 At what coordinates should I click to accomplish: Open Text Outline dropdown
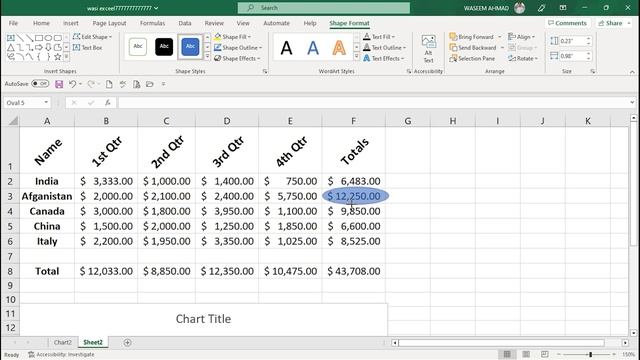point(384,48)
